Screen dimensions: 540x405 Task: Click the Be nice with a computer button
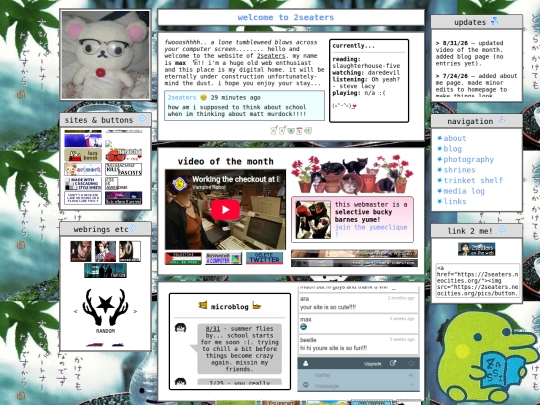click(x=224, y=259)
